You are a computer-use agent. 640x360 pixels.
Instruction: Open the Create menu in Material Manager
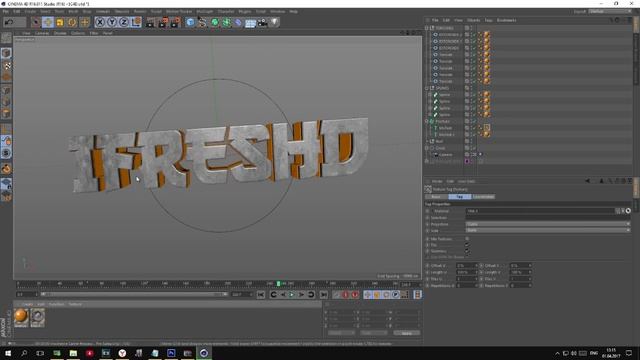pos(27,304)
